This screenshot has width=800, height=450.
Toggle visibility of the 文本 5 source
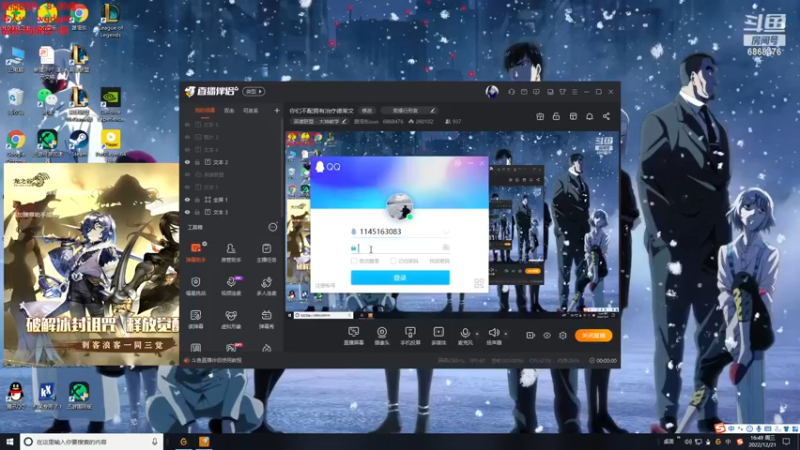coord(187,124)
